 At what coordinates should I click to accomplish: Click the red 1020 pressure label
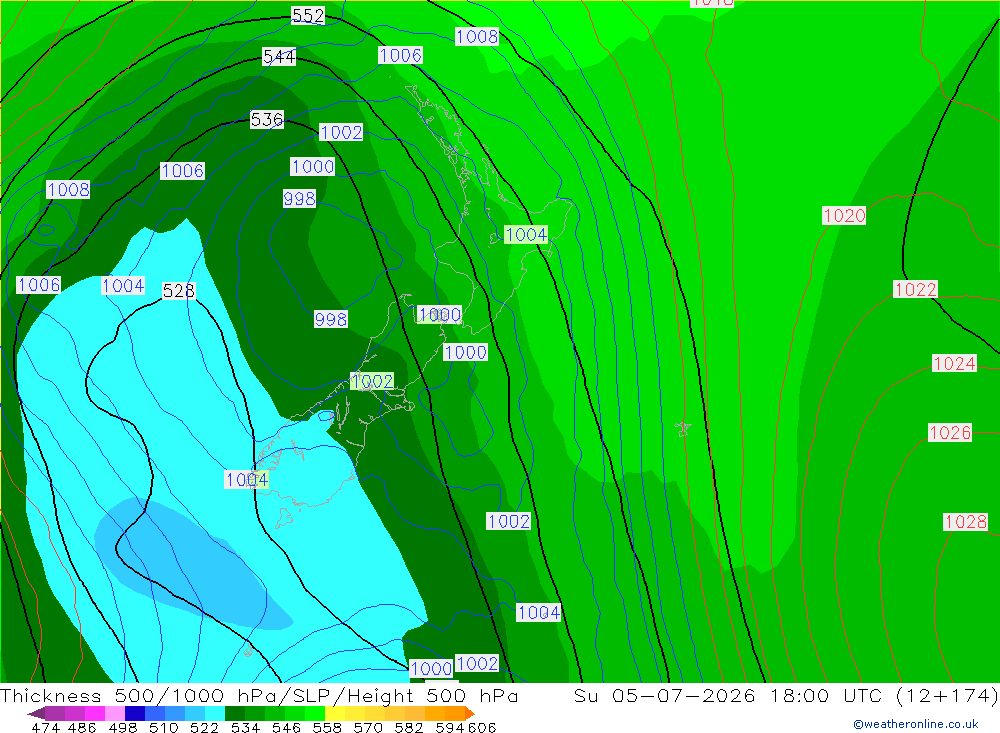pos(844,216)
